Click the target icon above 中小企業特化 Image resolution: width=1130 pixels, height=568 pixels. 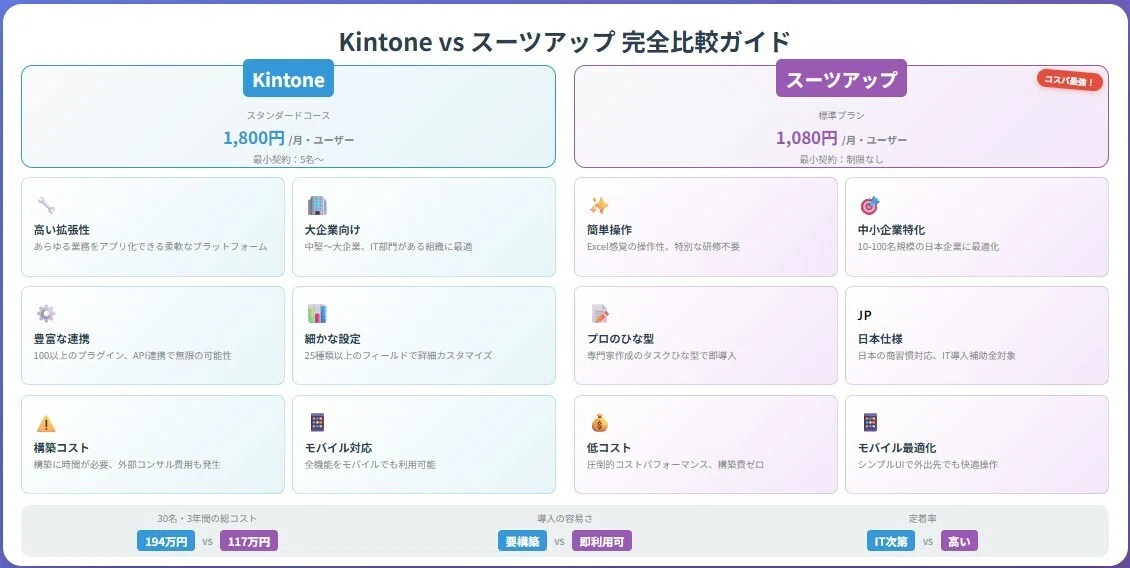[870, 205]
